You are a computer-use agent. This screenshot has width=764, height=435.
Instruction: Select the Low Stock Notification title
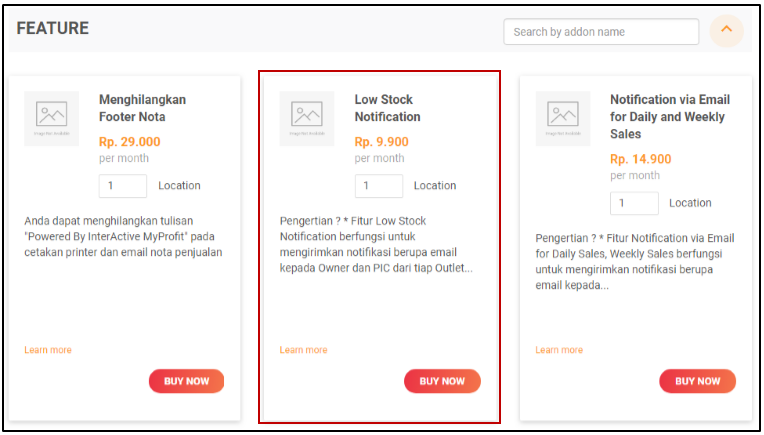(387, 108)
